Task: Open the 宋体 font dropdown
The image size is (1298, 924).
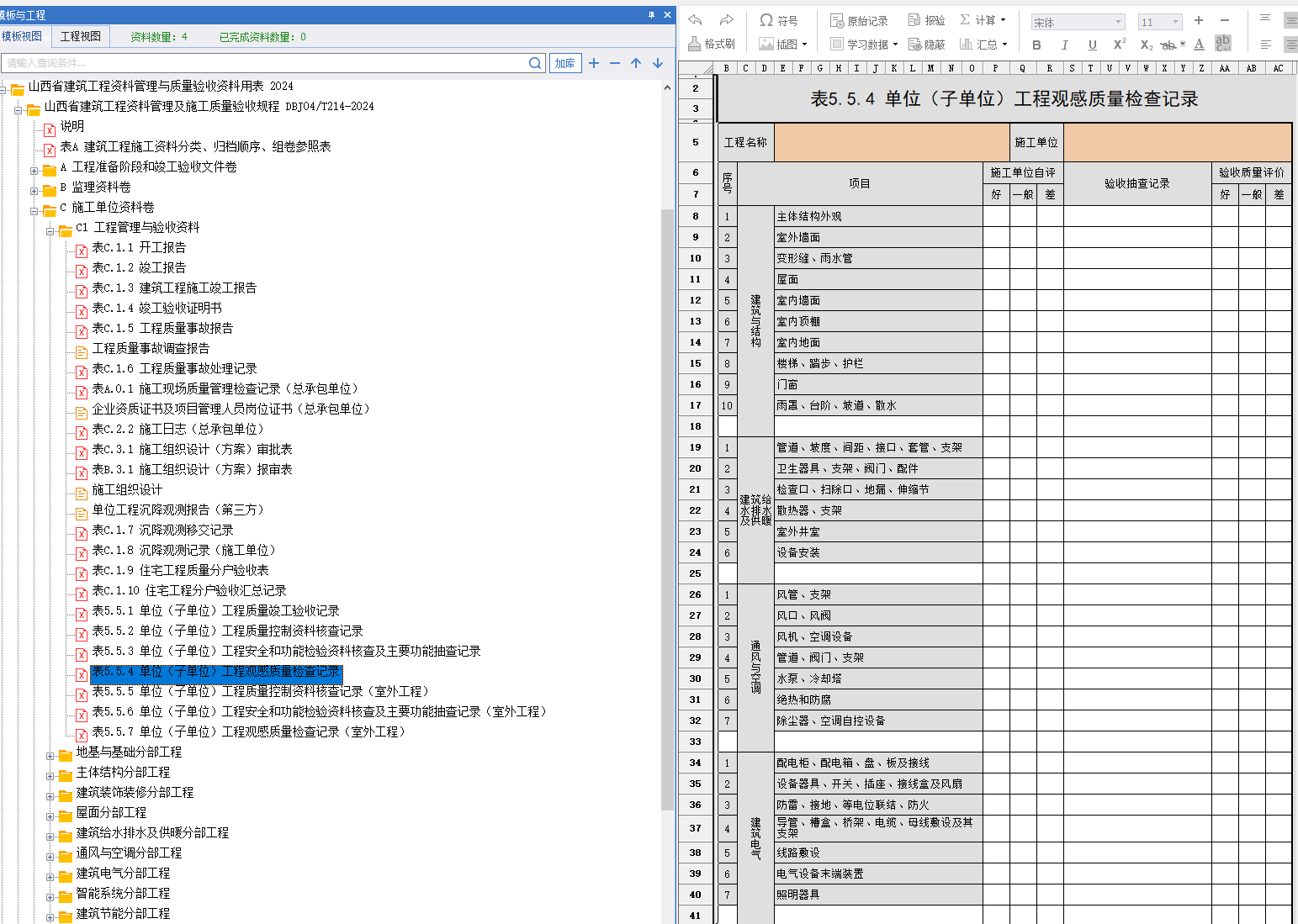Action: [1078, 22]
